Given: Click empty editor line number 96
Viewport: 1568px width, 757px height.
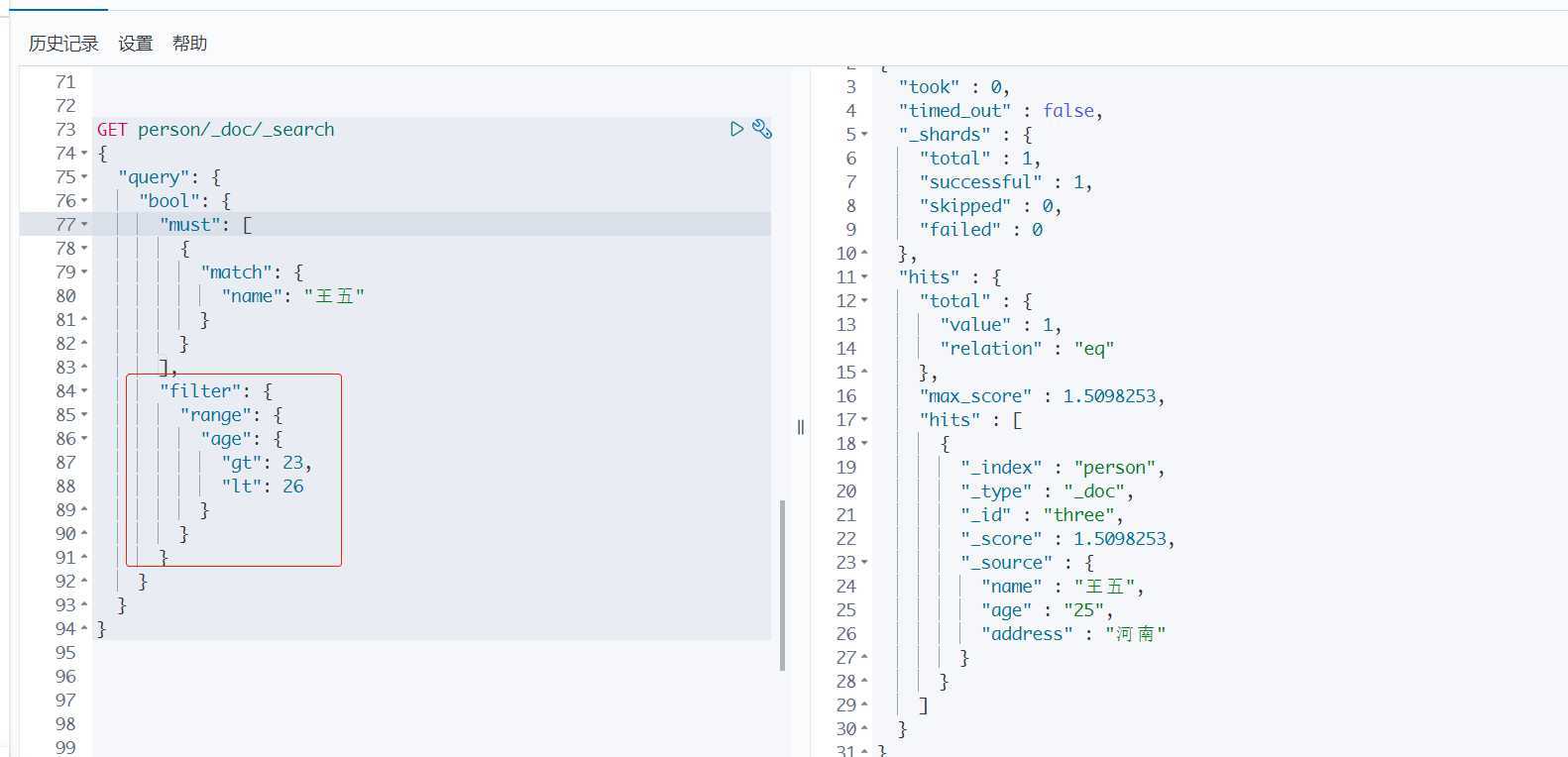Looking at the screenshot, I should (65, 677).
